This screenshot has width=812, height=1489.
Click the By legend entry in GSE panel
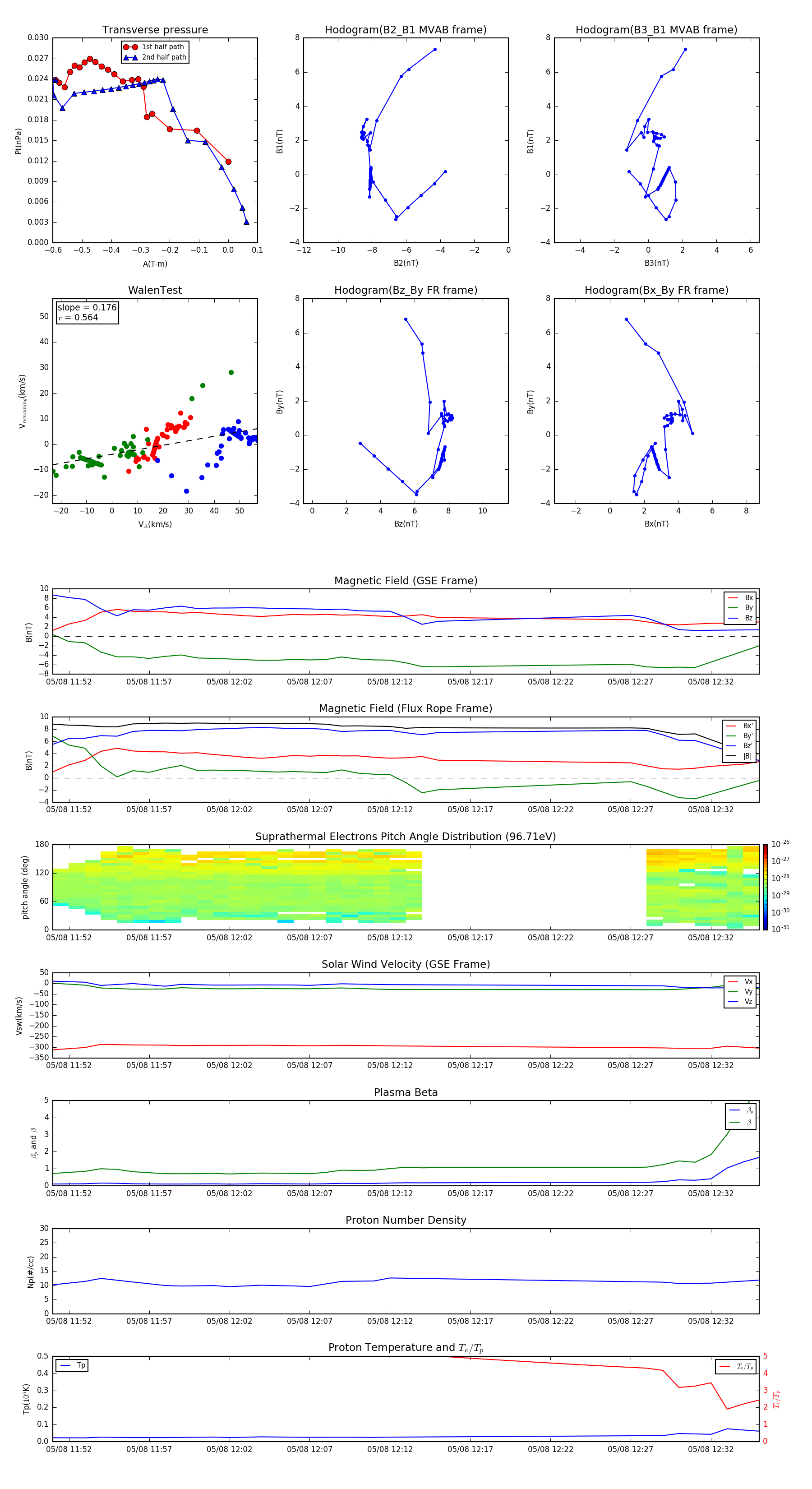(740, 607)
